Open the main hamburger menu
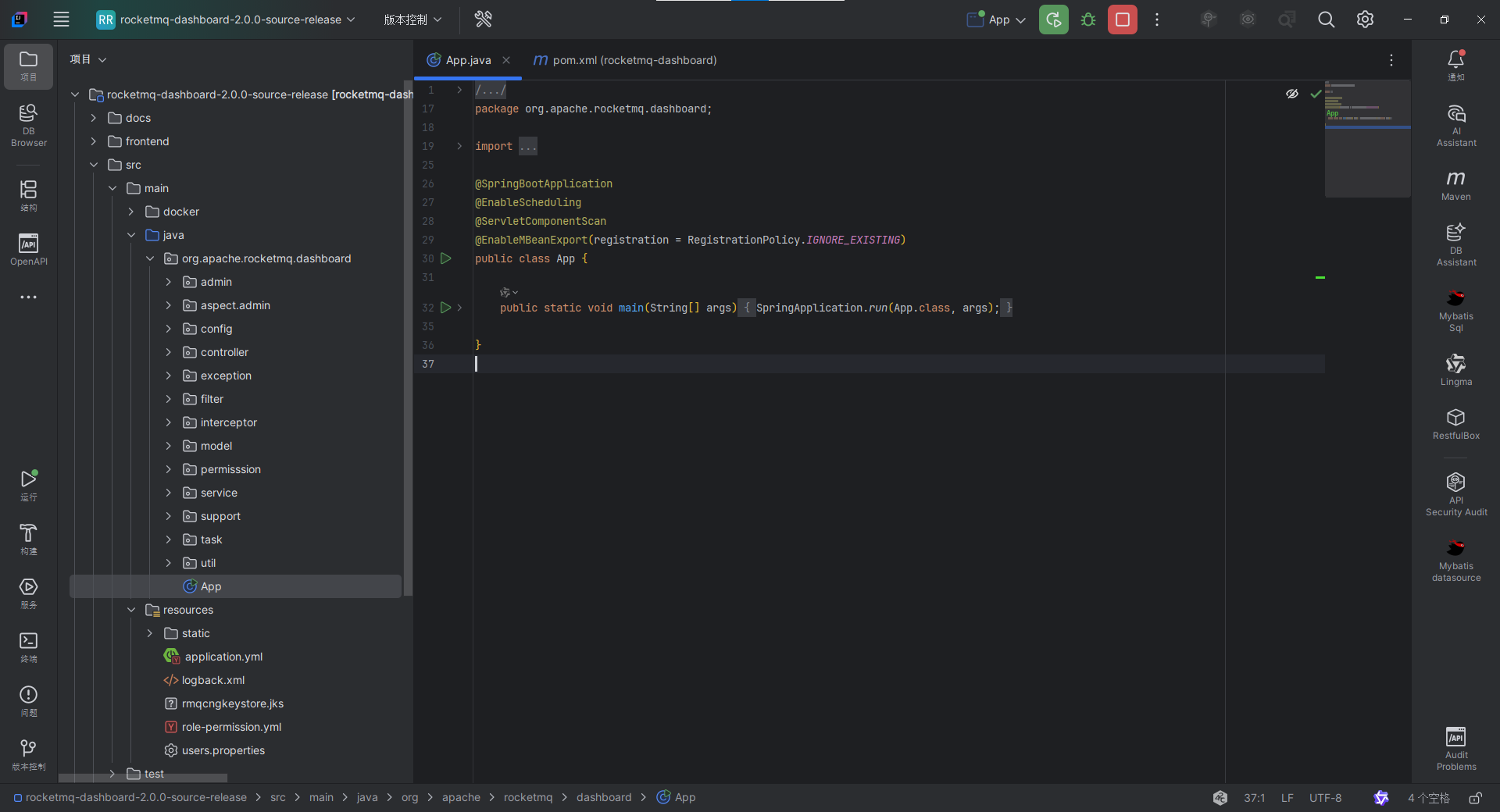The width and height of the screenshot is (1500, 812). pyautogui.click(x=61, y=20)
